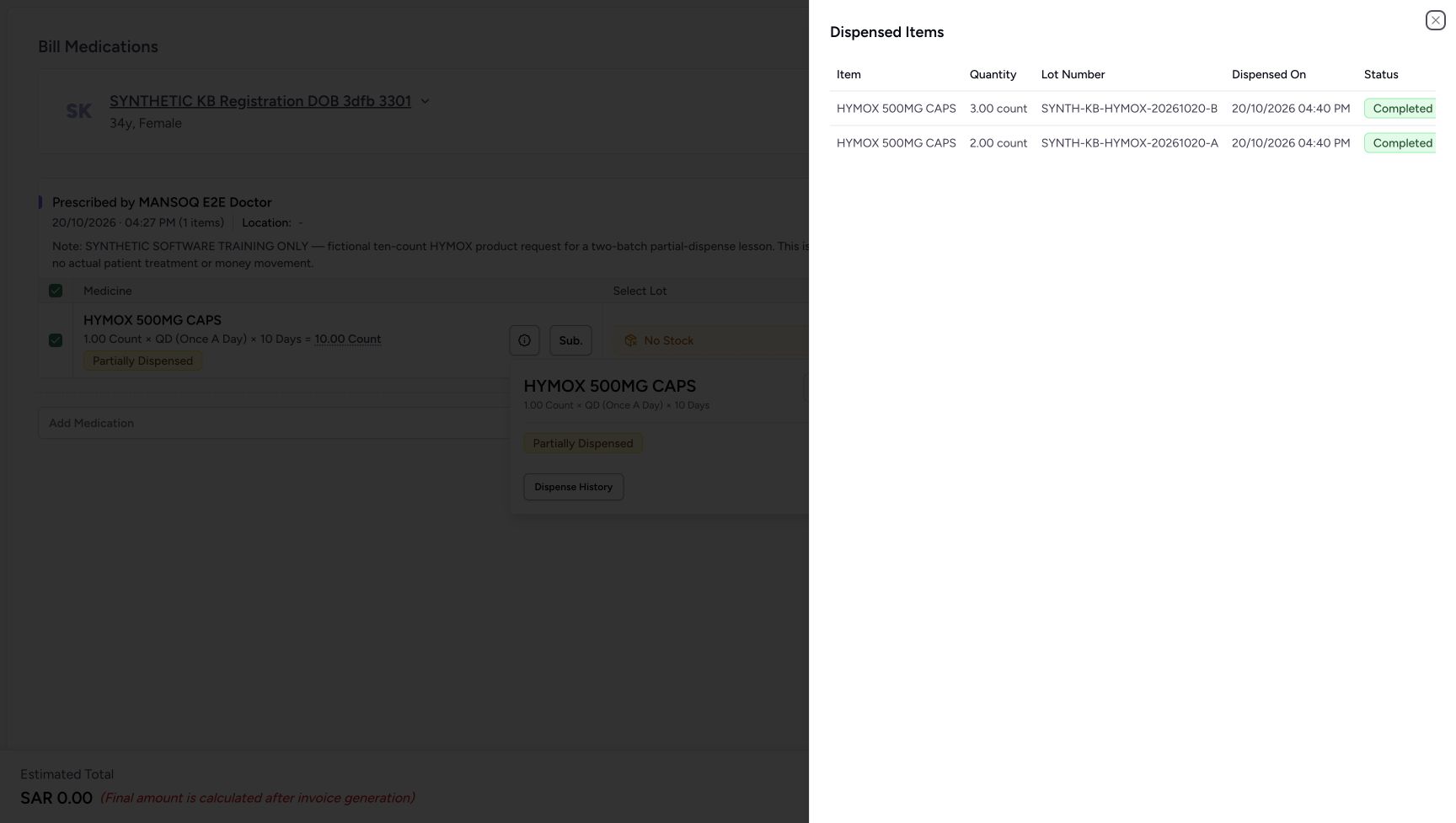
Task: Click the Dispensed Items panel heading
Action: click(886, 32)
